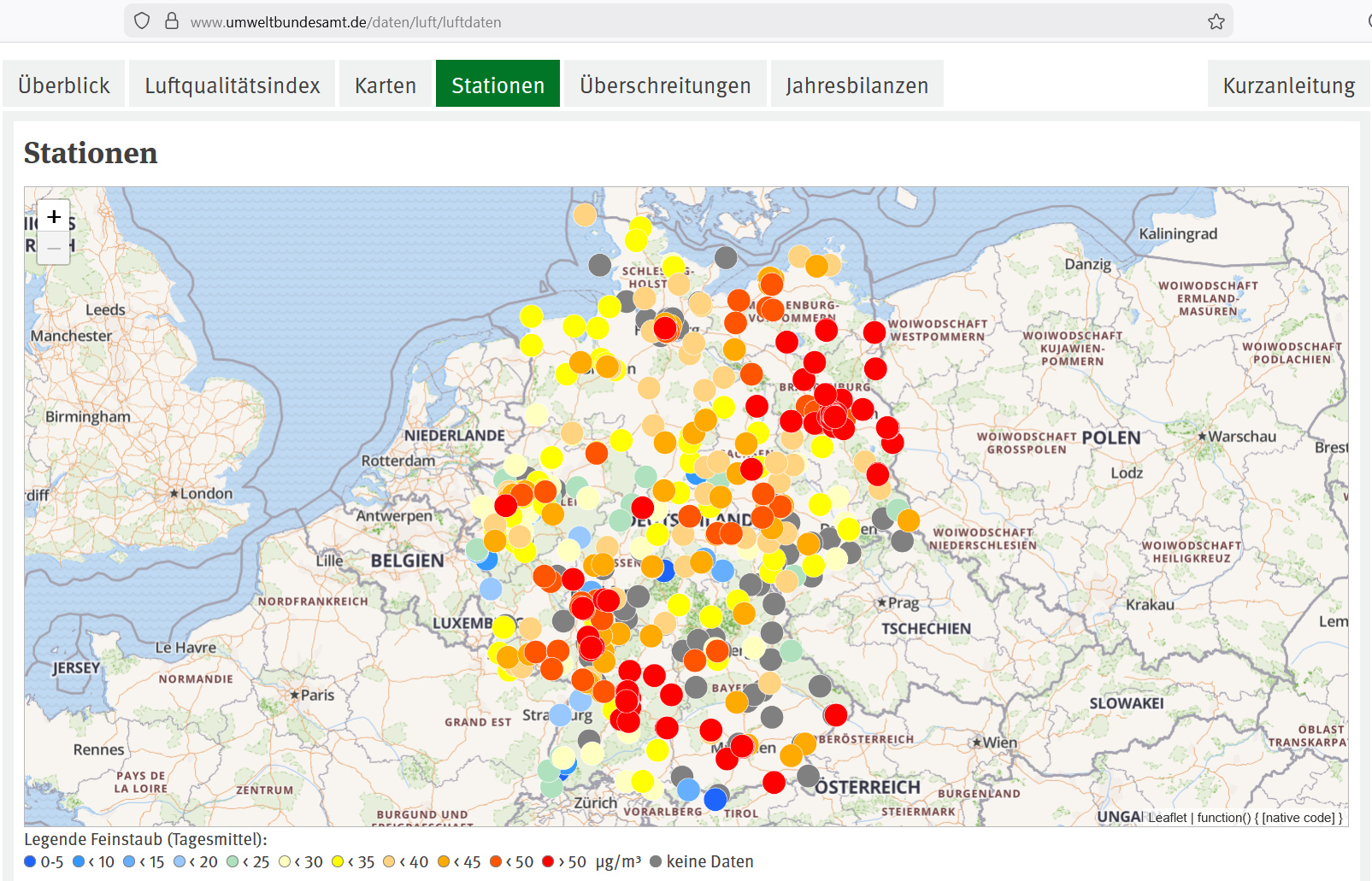The height and width of the screenshot is (881, 1372).
Task: Open the Überblick tab
Action: pos(64,85)
